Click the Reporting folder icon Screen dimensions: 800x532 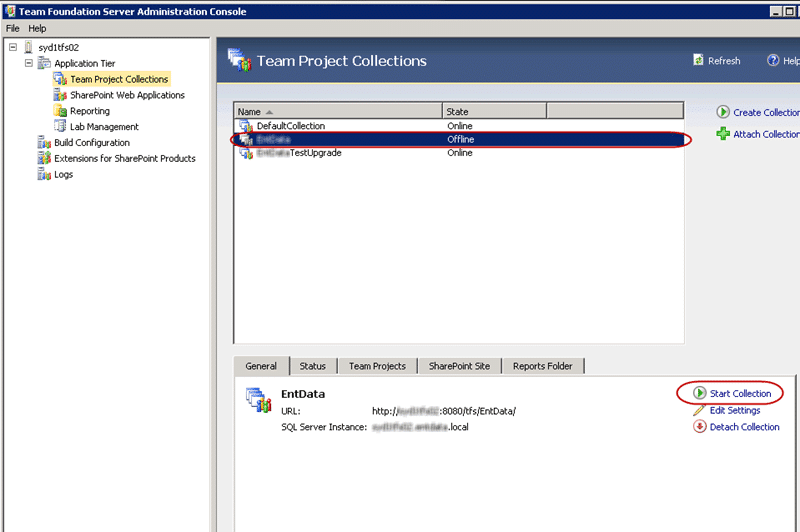pyautogui.click(x=60, y=111)
